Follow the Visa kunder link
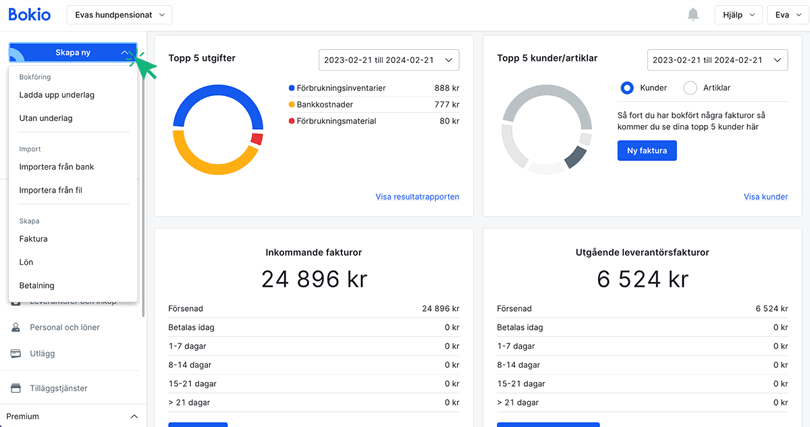This screenshot has width=810, height=427. pos(765,197)
